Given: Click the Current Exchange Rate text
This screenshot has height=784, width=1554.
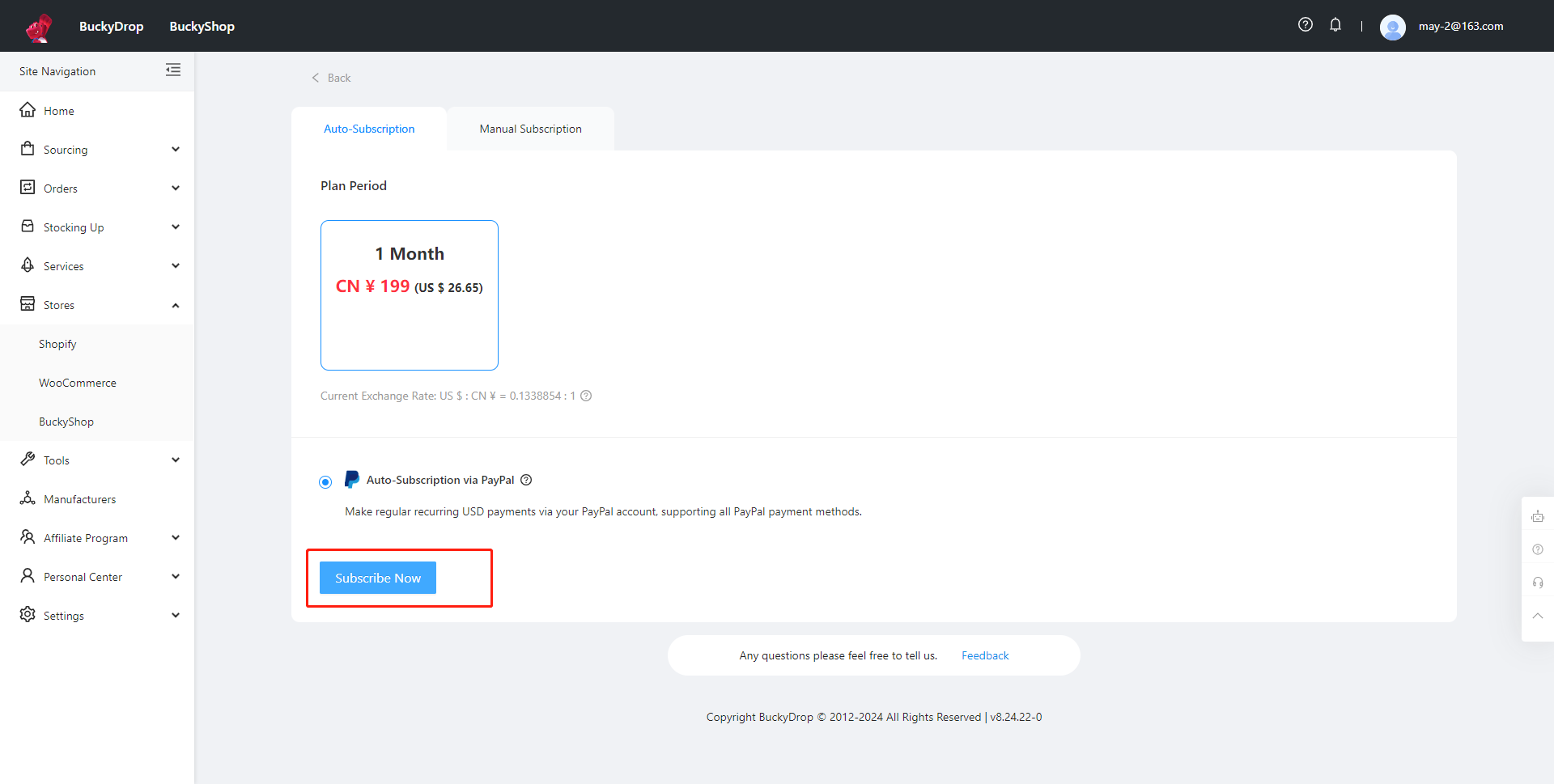Looking at the screenshot, I should [448, 396].
